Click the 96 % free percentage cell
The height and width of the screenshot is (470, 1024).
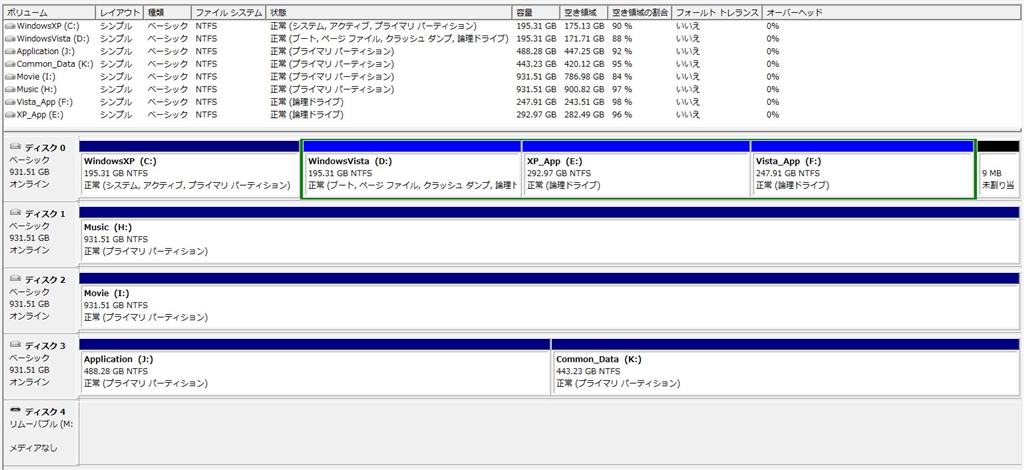[622, 115]
